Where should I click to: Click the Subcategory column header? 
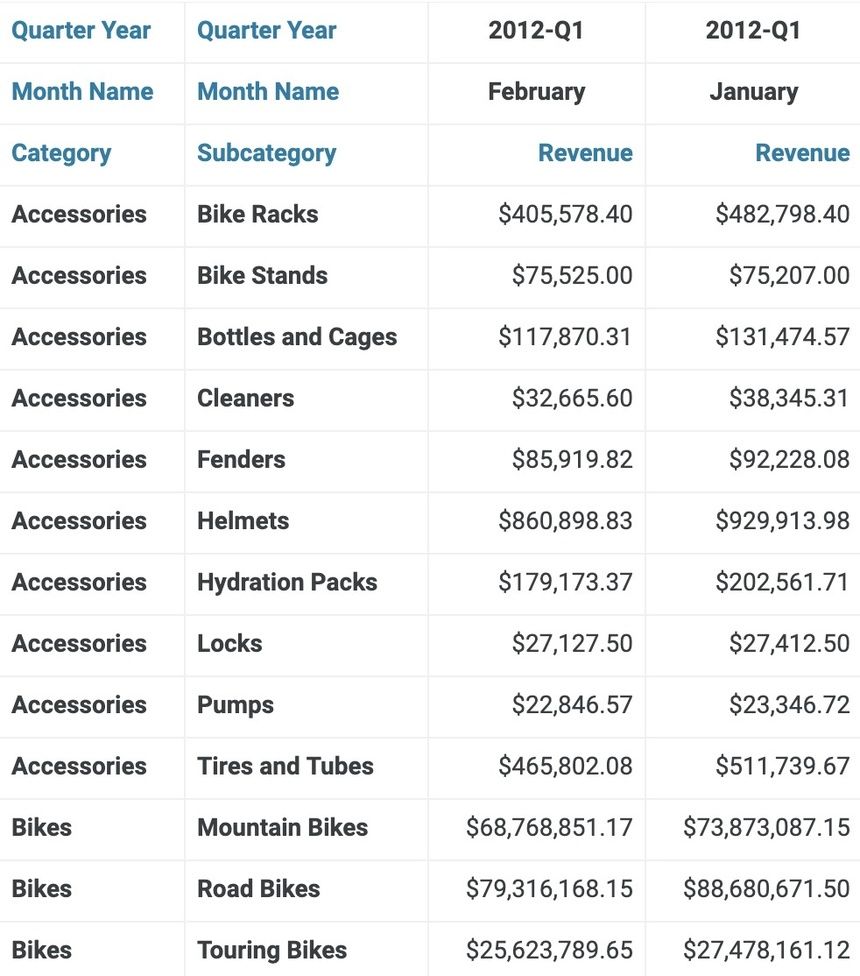coord(266,153)
